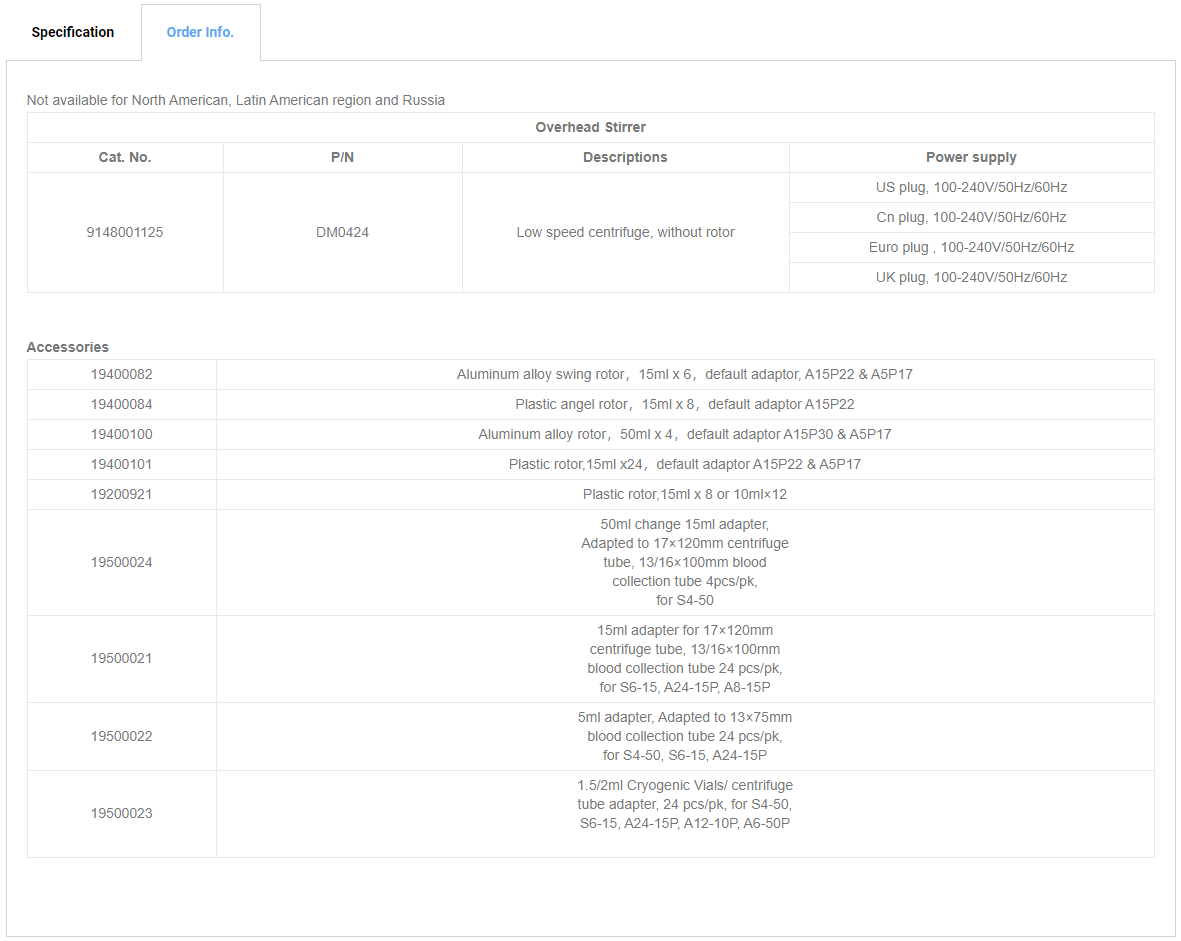Viewport: 1181px width, 941px height.
Task: Click the Overhead Stirrer table title
Action: [x=590, y=127]
